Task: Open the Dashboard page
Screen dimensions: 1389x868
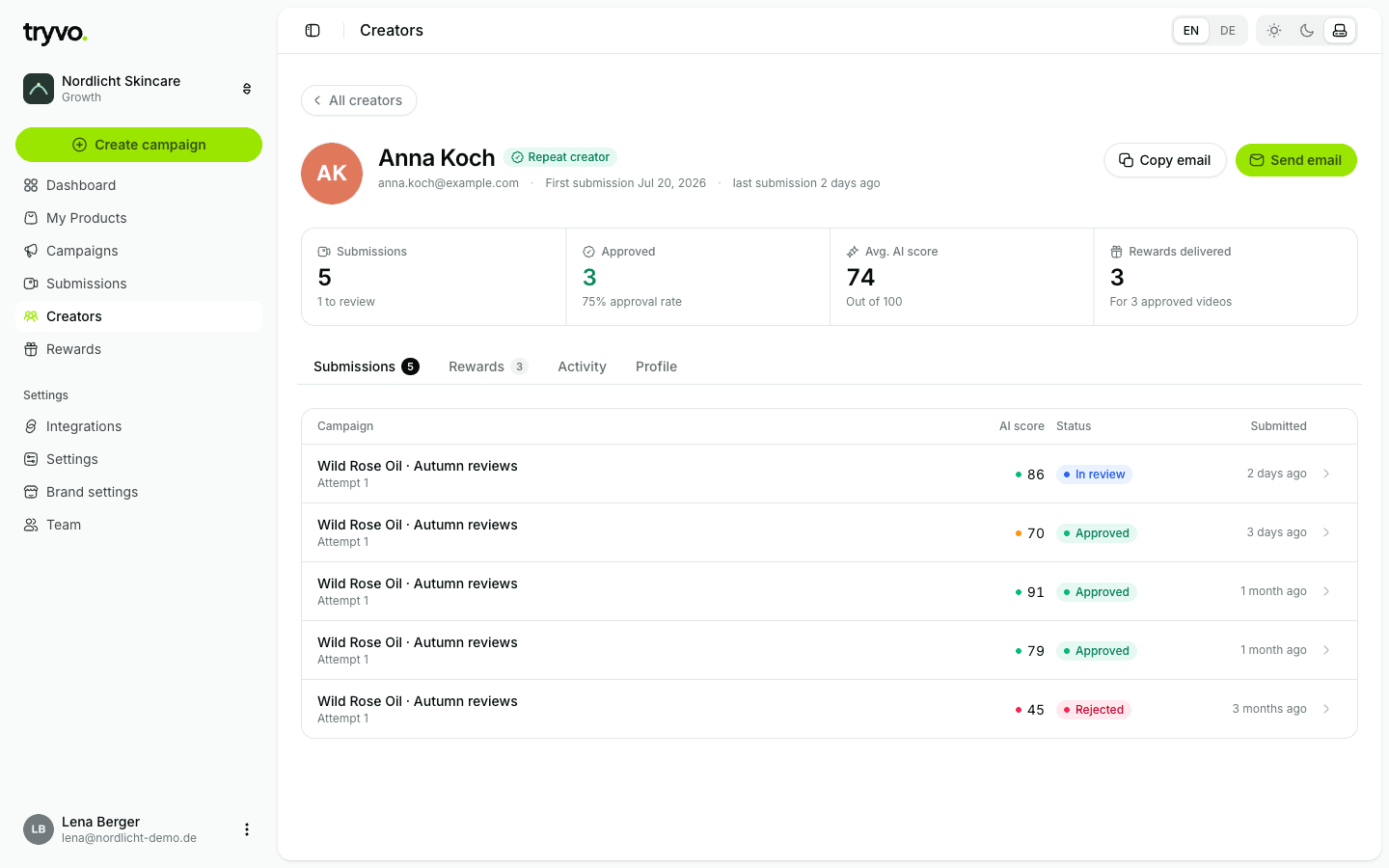Action: pos(139,185)
